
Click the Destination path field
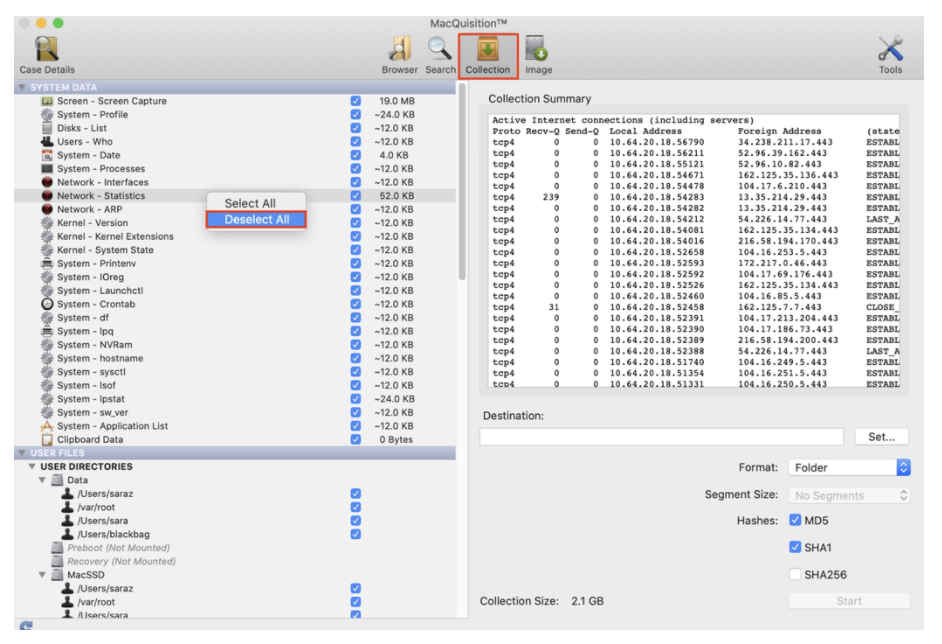point(661,437)
